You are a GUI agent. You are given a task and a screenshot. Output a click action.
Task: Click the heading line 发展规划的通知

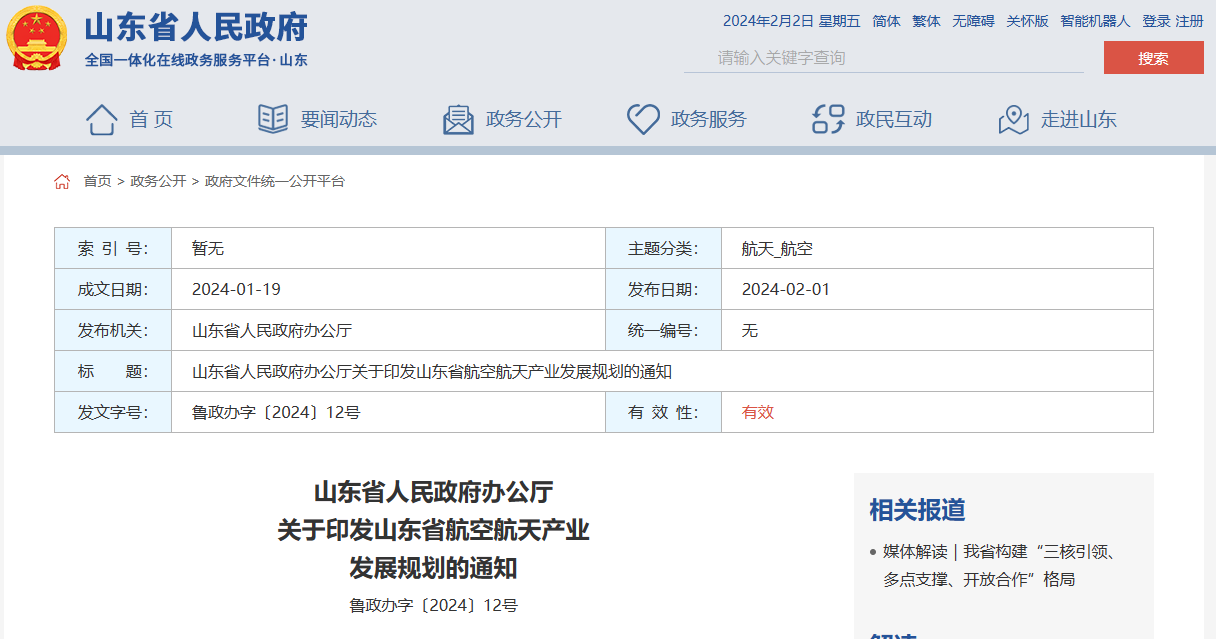click(x=433, y=568)
